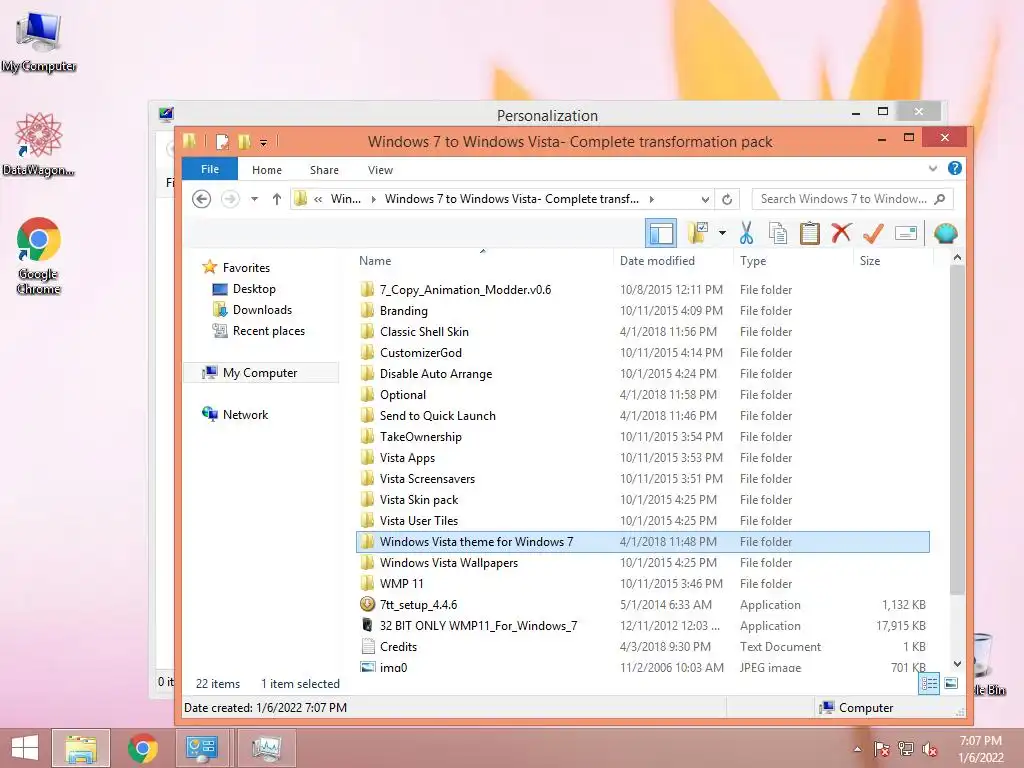This screenshot has width=1024, height=768.
Task: Go up one folder level arrow
Action: pyautogui.click(x=277, y=199)
